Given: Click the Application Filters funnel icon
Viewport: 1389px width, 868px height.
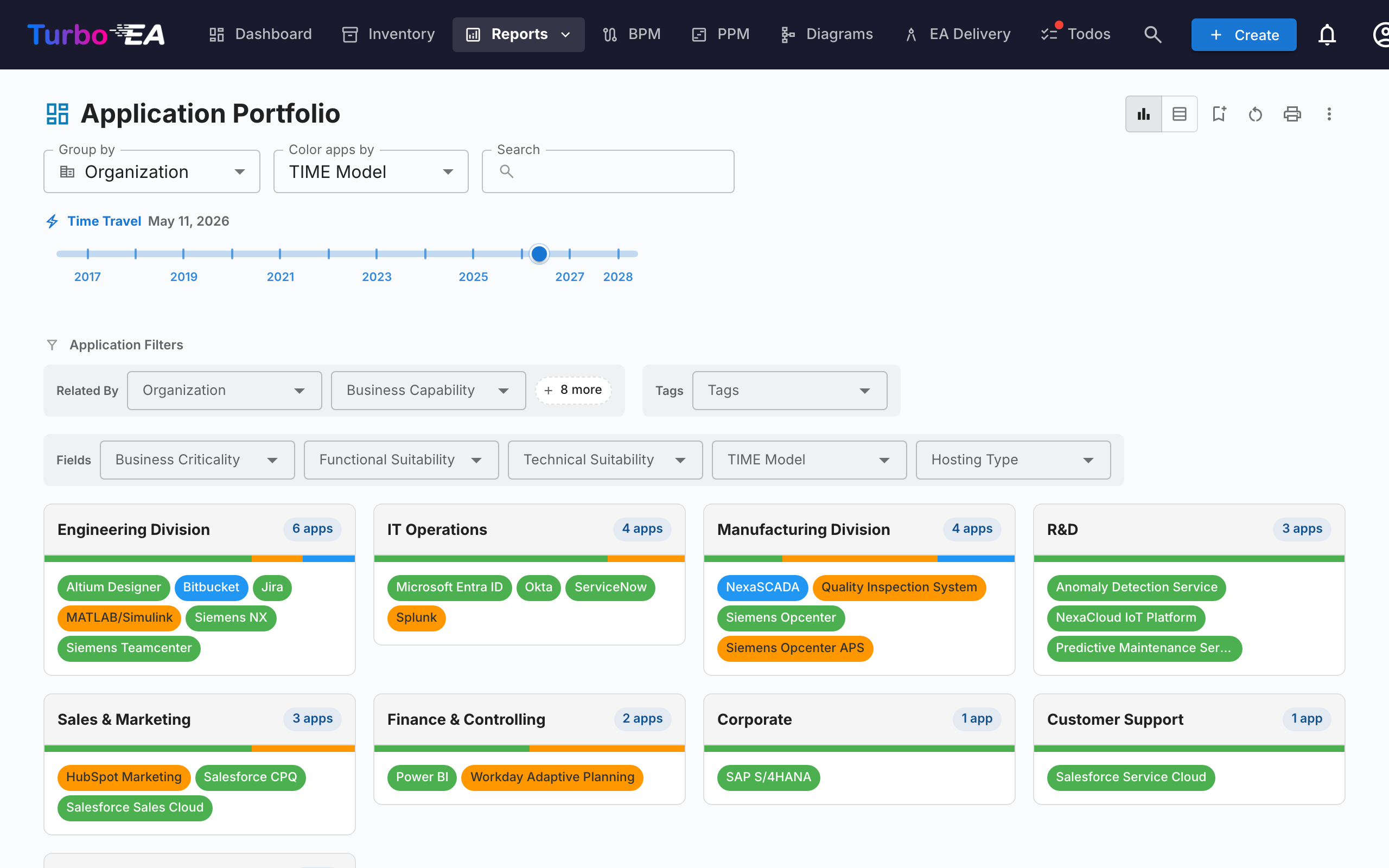Looking at the screenshot, I should tap(52, 344).
